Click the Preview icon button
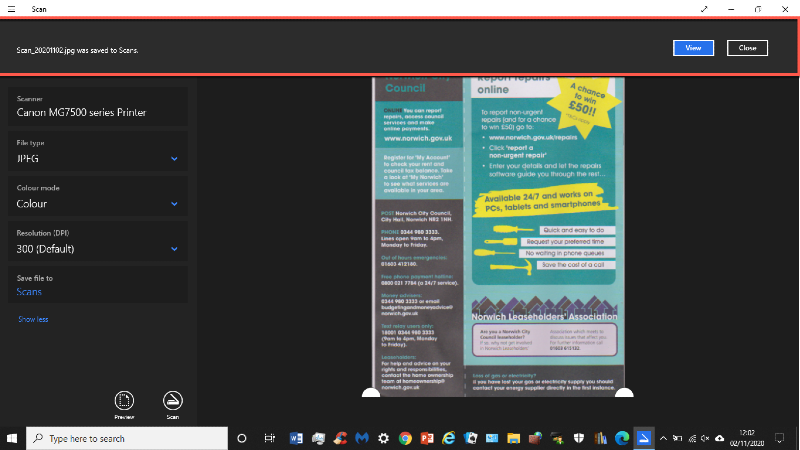This screenshot has width=800, height=450. click(x=124, y=405)
